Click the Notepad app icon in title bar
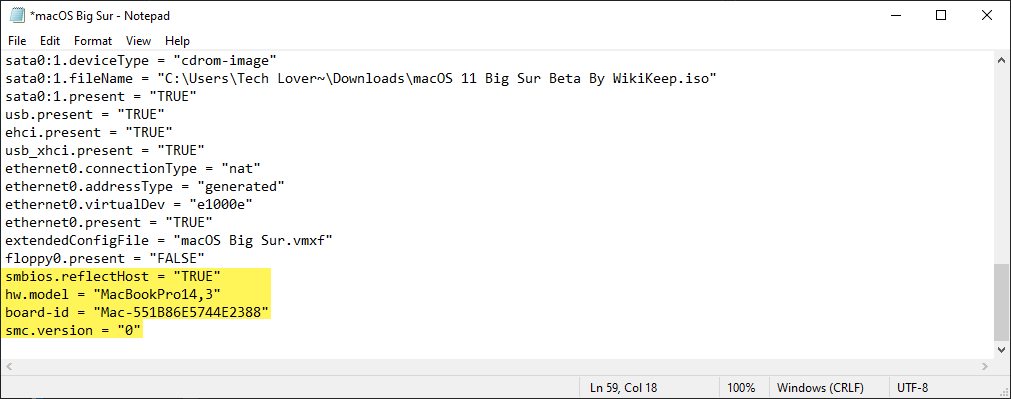This screenshot has width=1011, height=399. pos(17,15)
